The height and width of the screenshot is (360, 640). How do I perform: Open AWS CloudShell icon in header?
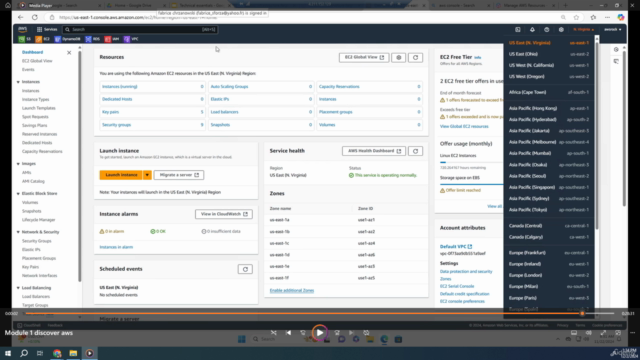coord(518,29)
